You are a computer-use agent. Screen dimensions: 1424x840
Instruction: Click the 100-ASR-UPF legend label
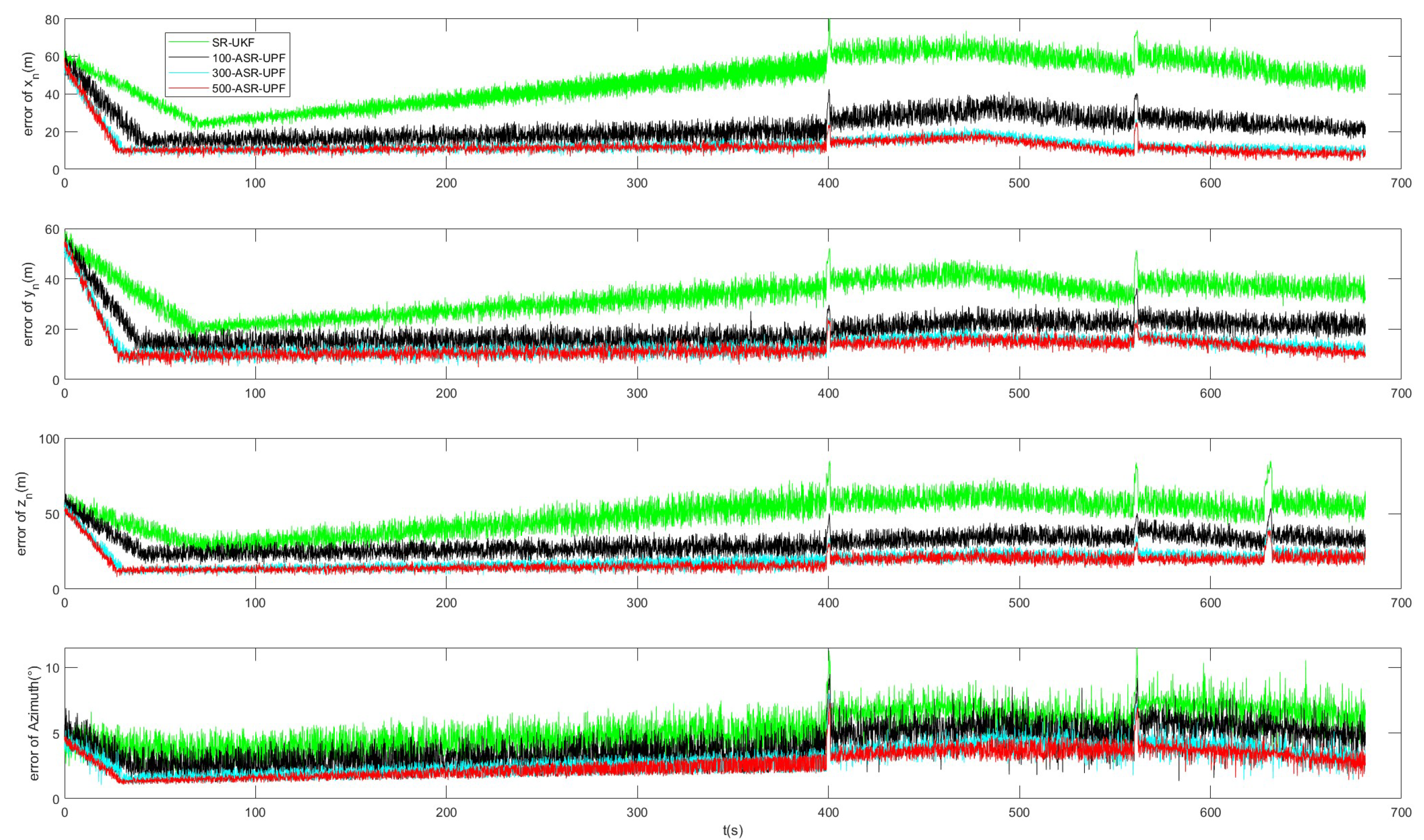(x=249, y=58)
